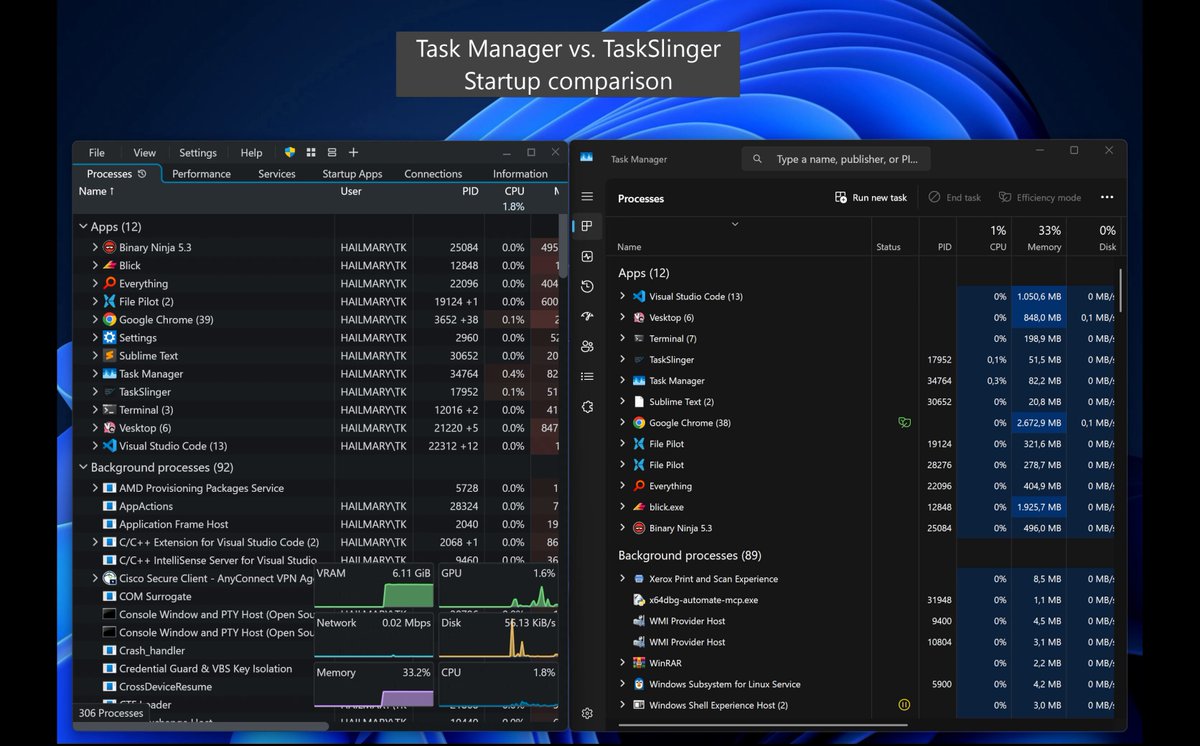Open the Performance page from Task Manager's sidebar
Screen dimensions: 1200x746
(587, 257)
